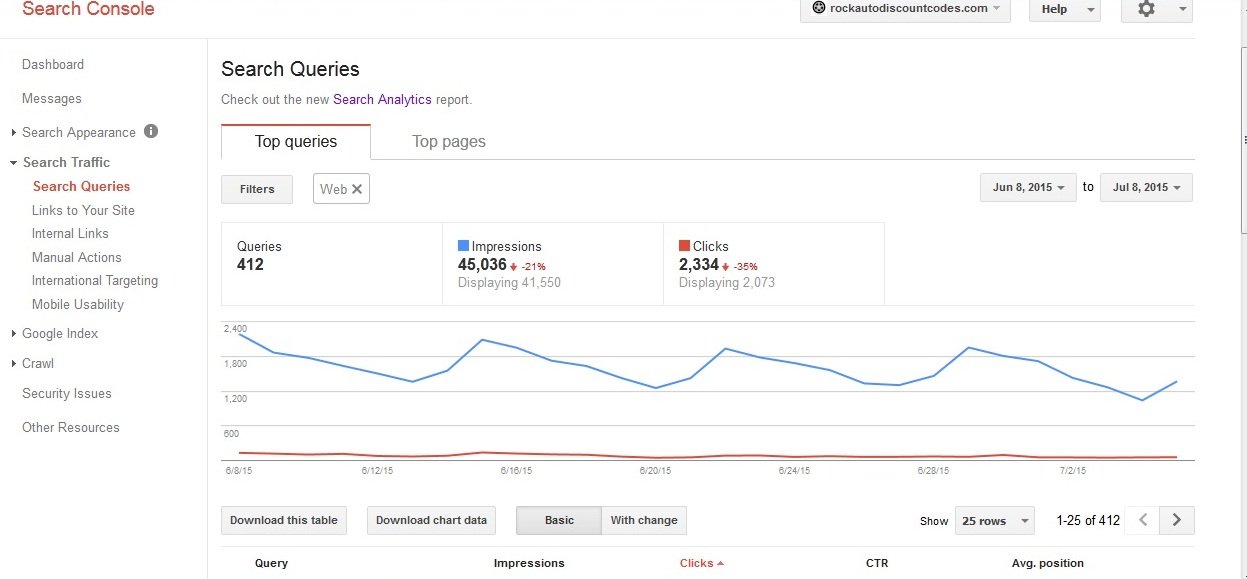Screen dimensions: 1247x579
Task: Open the Jun 8, 2015 start date dropdown
Action: [1028, 188]
